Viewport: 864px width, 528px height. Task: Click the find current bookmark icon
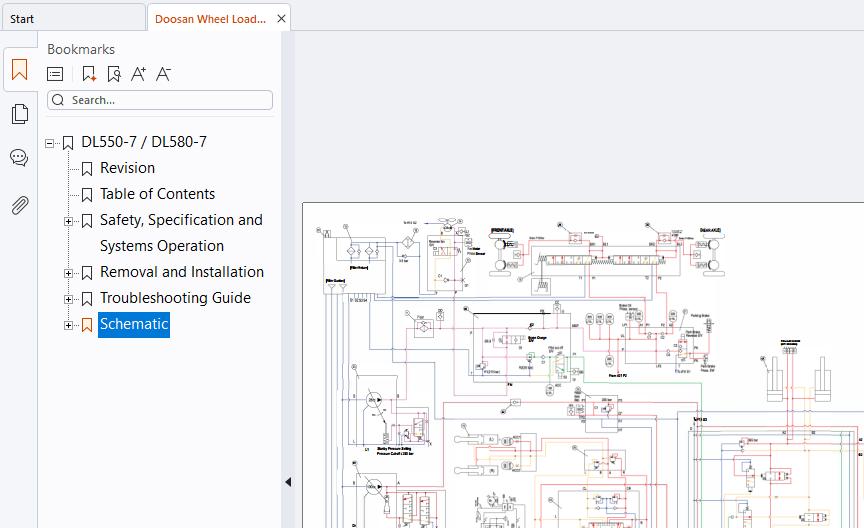coord(114,74)
